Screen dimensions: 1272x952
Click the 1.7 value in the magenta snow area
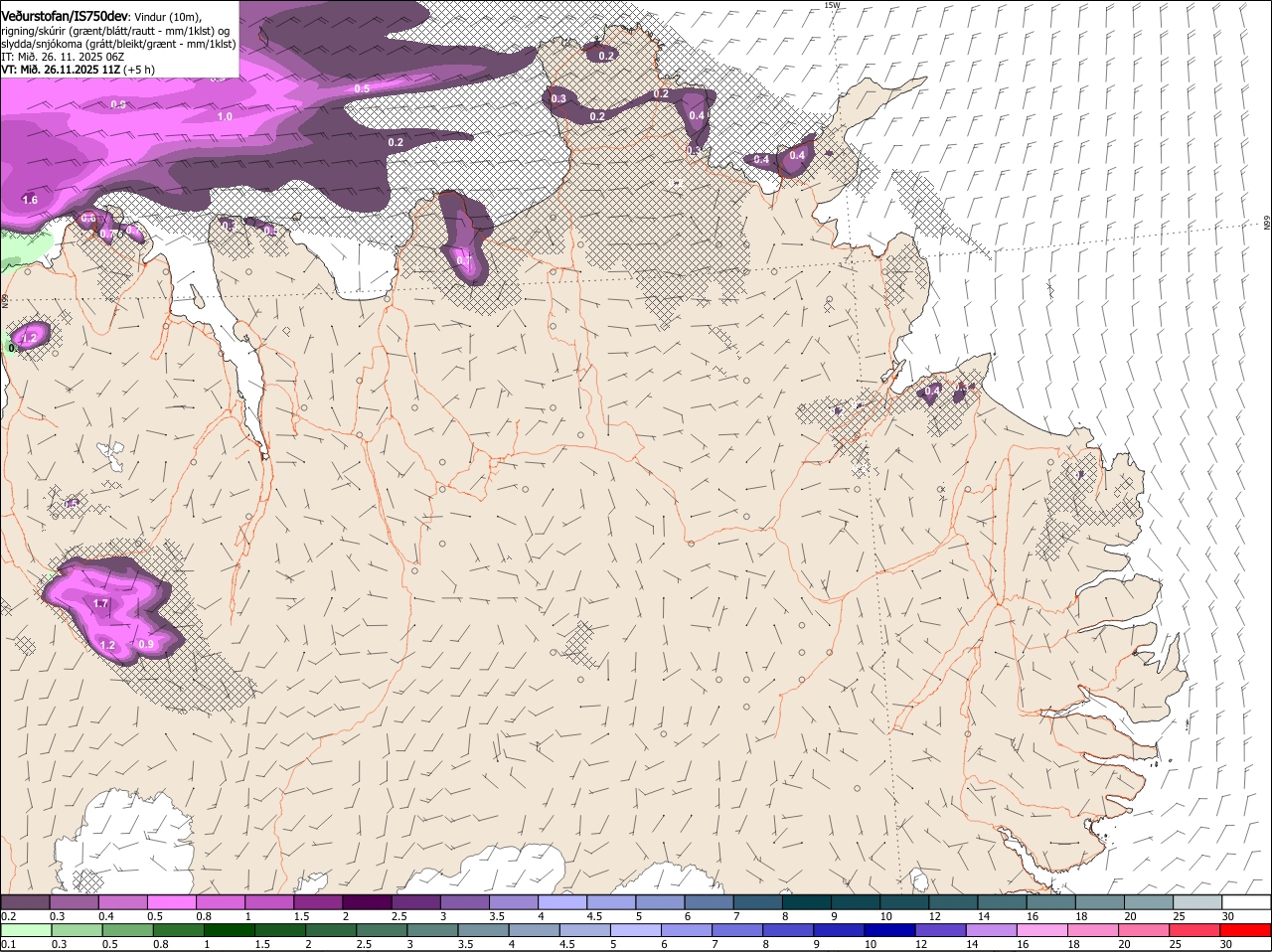[100, 603]
